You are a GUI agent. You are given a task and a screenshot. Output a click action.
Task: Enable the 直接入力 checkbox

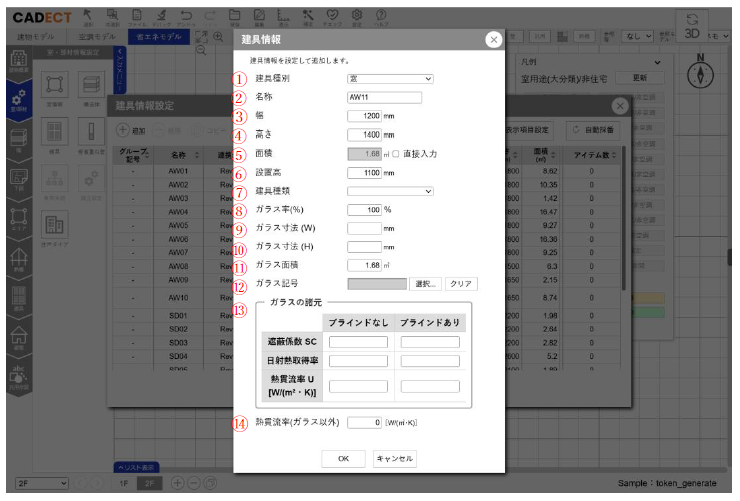(x=396, y=154)
